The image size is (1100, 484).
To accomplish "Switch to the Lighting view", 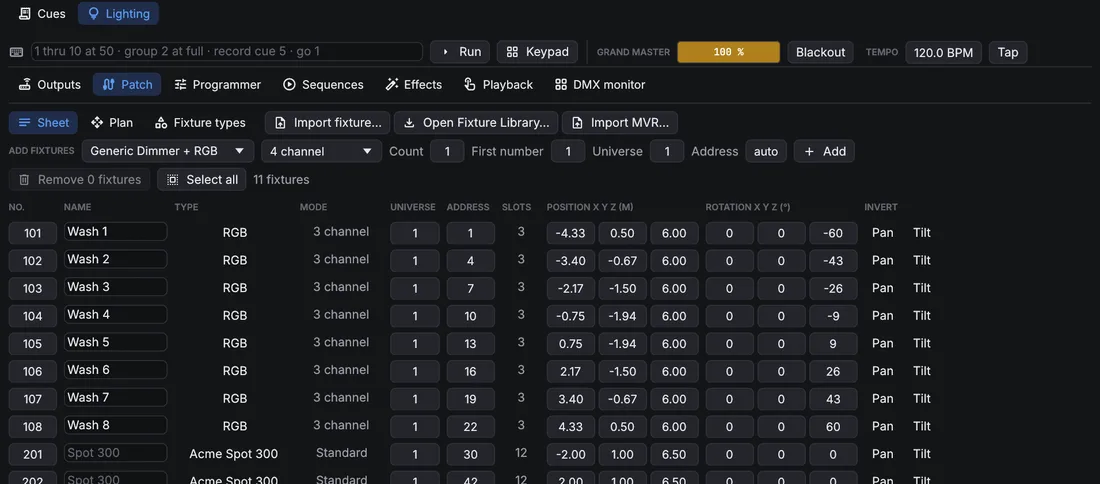I will [118, 13].
